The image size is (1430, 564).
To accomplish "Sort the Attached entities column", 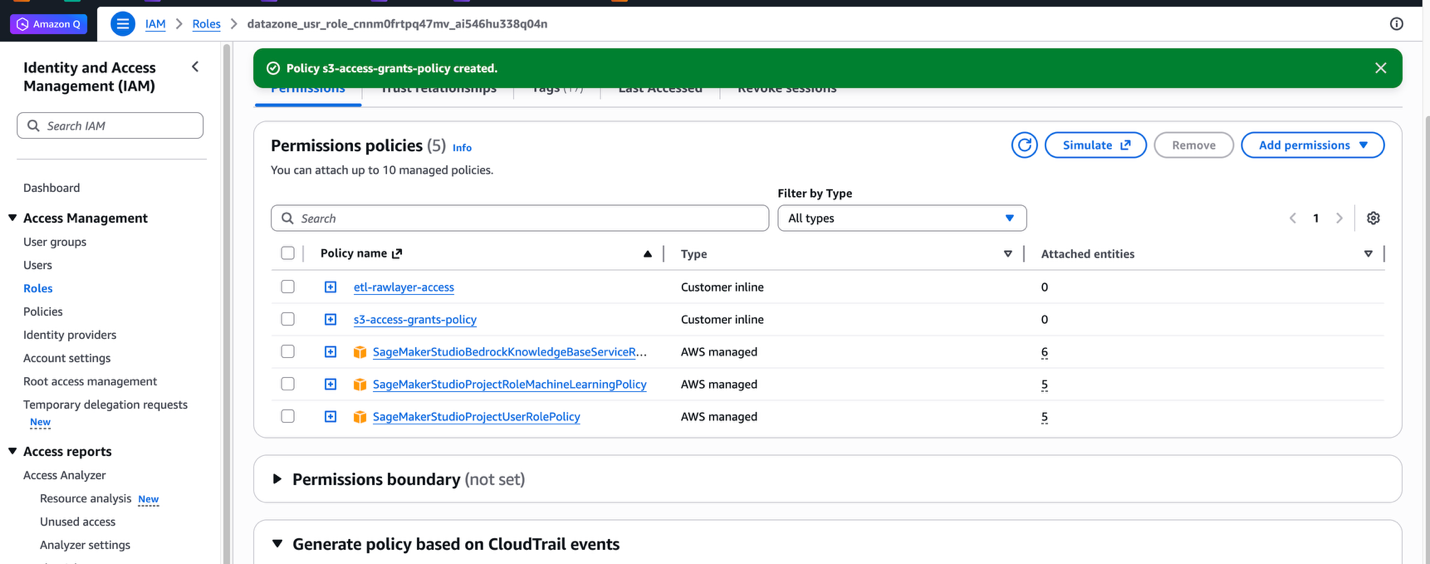I will (x=1368, y=254).
